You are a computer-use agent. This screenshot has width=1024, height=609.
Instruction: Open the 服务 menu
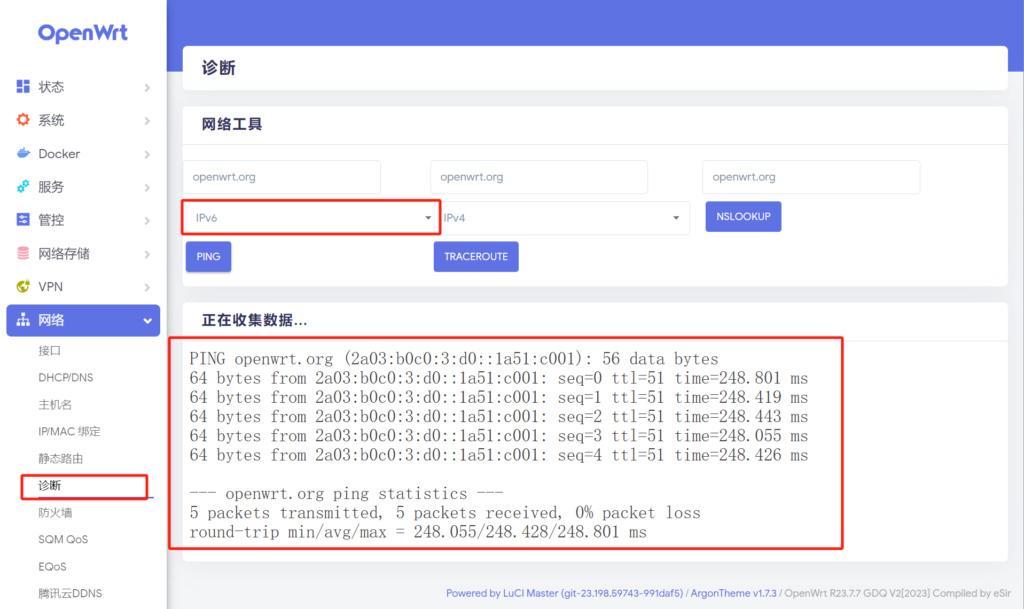click(x=83, y=187)
